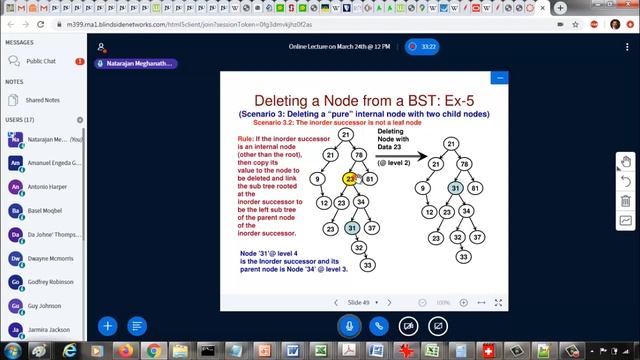Click the unread badge on Public Chat
The width and height of the screenshot is (640, 360).
point(80,61)
